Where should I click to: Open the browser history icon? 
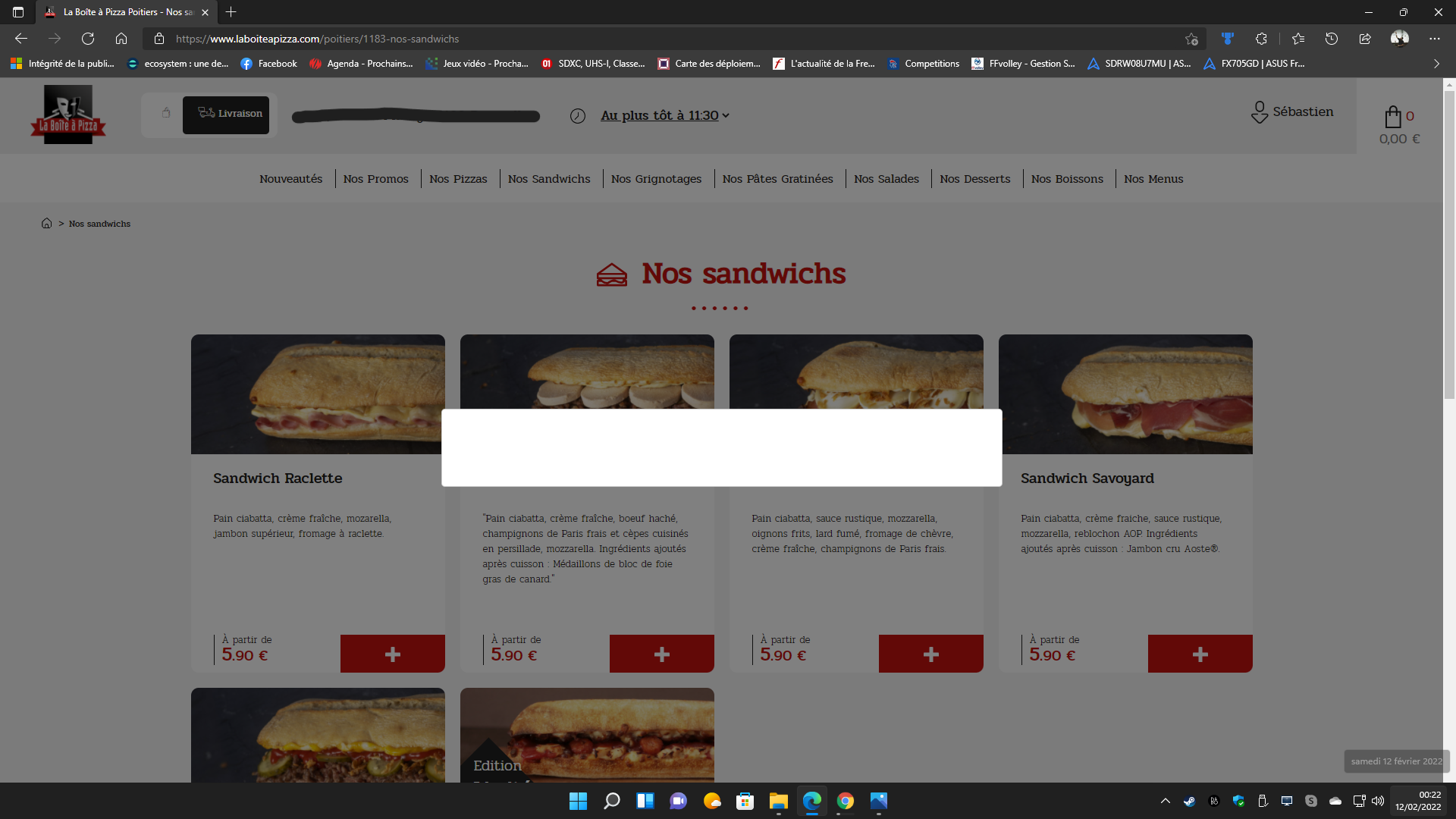tap(1331, 39)
